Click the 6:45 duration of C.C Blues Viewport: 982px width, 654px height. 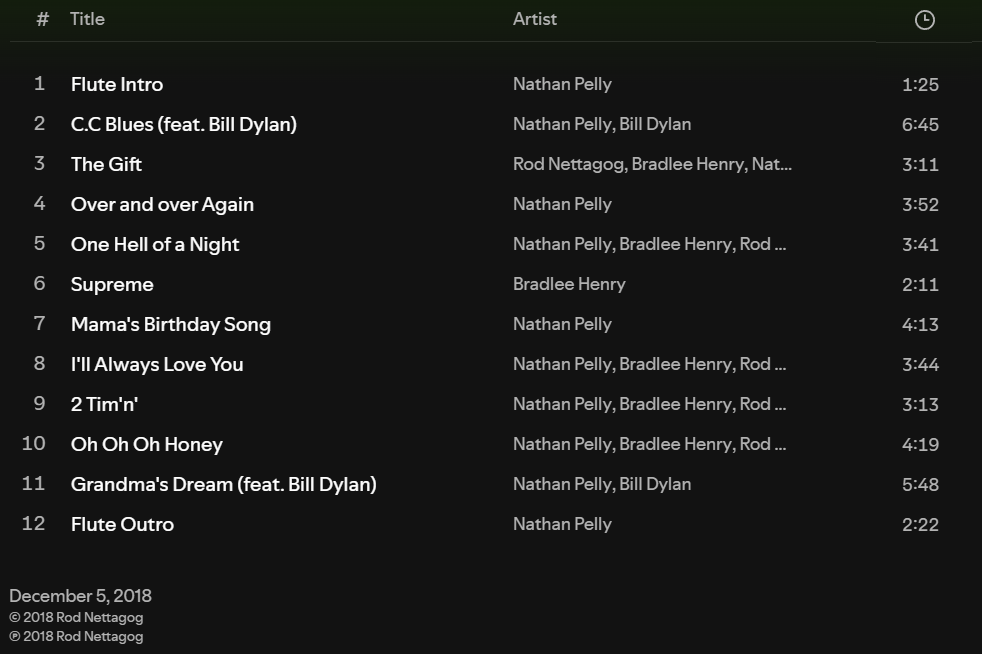click(x=919, y=125)
